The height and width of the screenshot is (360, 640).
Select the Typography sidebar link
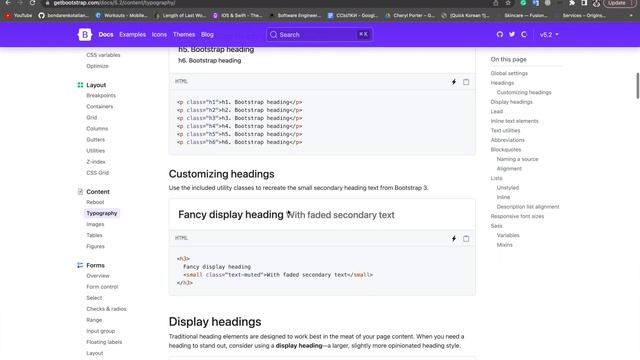click(x=102, y=213)
